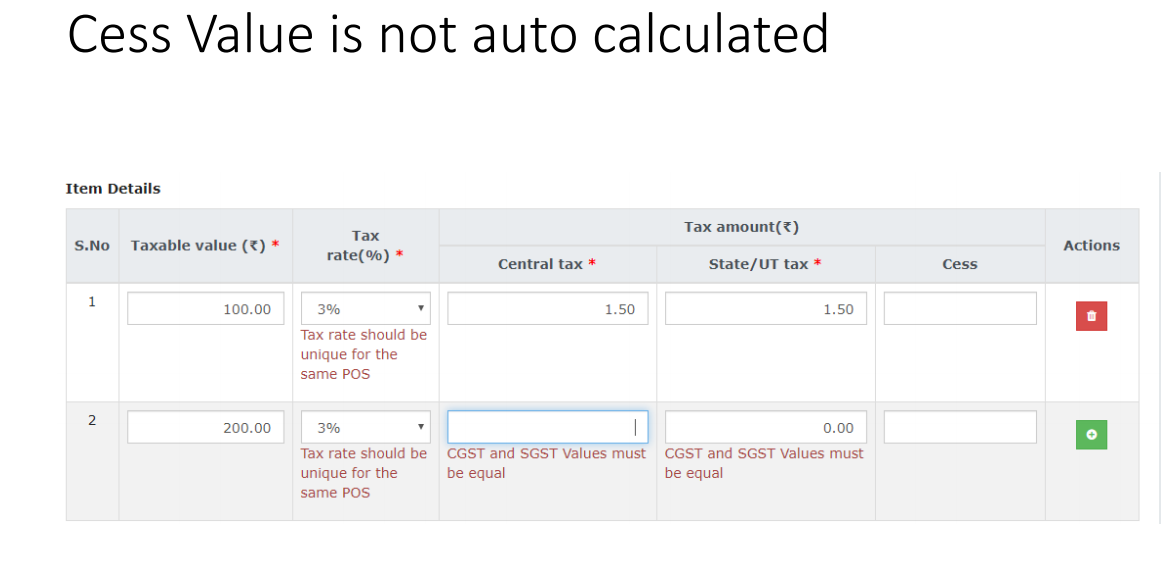
Task: Select CGST/SGST error under State/UT tax
Action: click(x=764, y=463)
